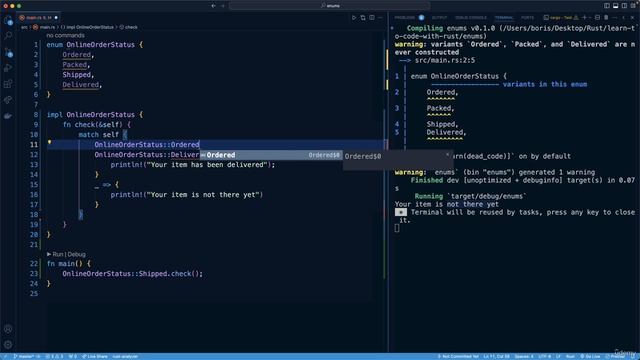Click the Shipped variant on line 3
Screen dimensions: 640x360
pyautogui.click(x=76, y=75)
